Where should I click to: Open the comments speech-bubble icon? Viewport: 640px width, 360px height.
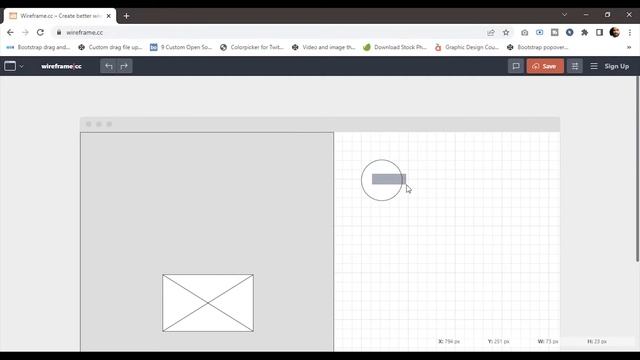[x=516, y=66]
